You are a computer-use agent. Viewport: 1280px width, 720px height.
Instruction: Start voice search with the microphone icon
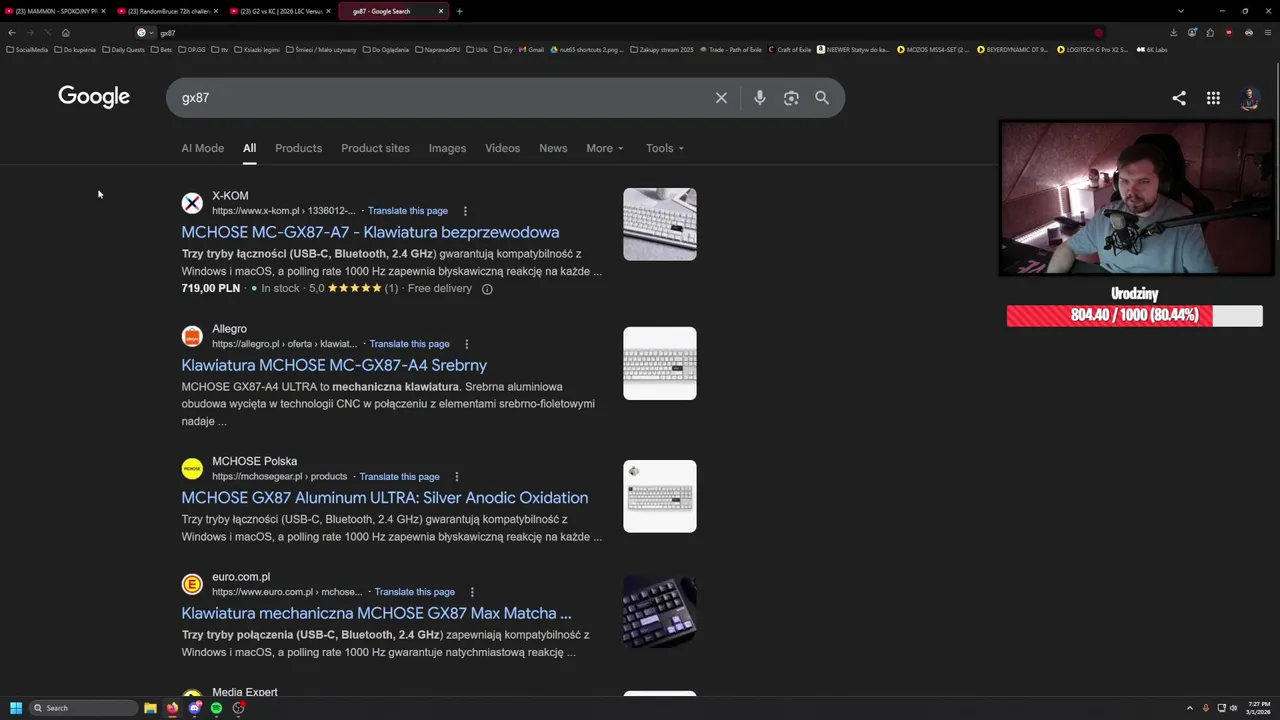pos(760,98)
